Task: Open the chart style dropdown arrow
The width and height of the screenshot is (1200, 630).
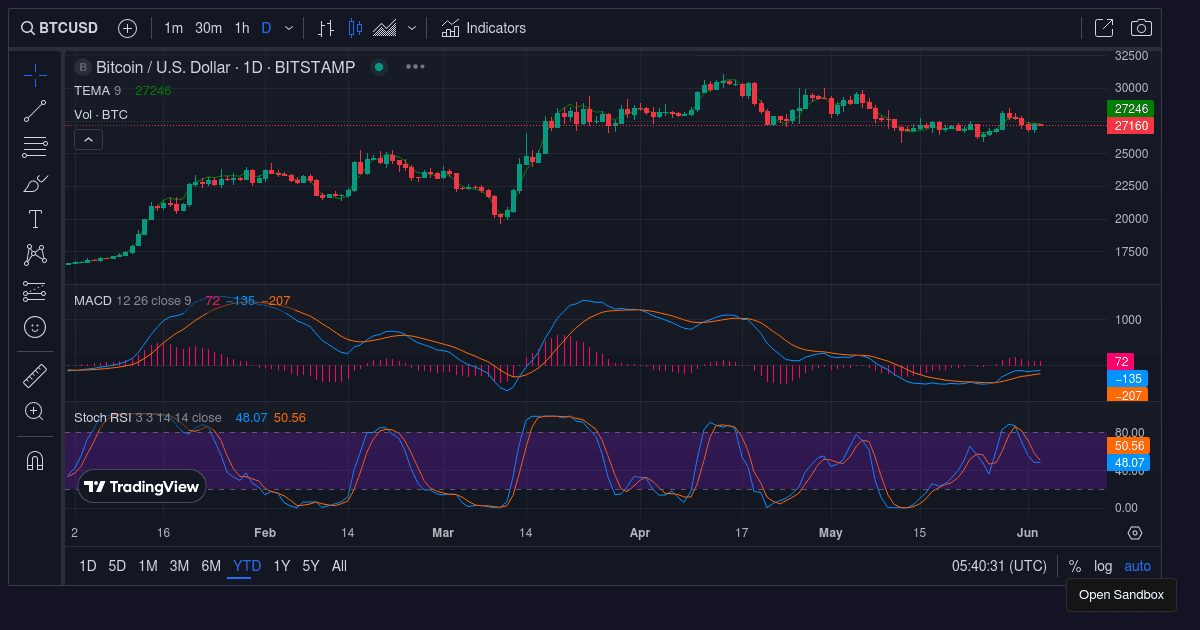Action: [x=411, y=27]
